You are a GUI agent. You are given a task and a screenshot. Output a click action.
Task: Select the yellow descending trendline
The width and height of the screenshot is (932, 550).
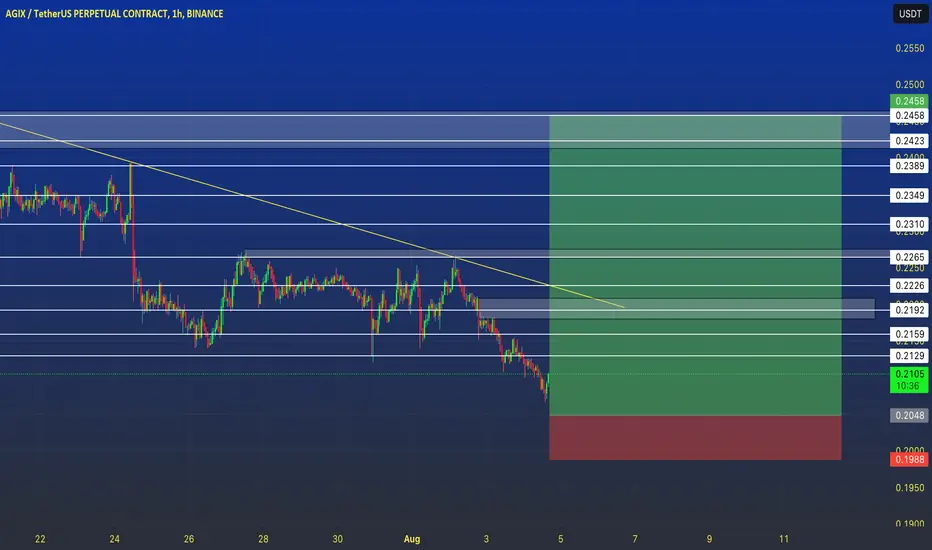click(x=311, y=215)
